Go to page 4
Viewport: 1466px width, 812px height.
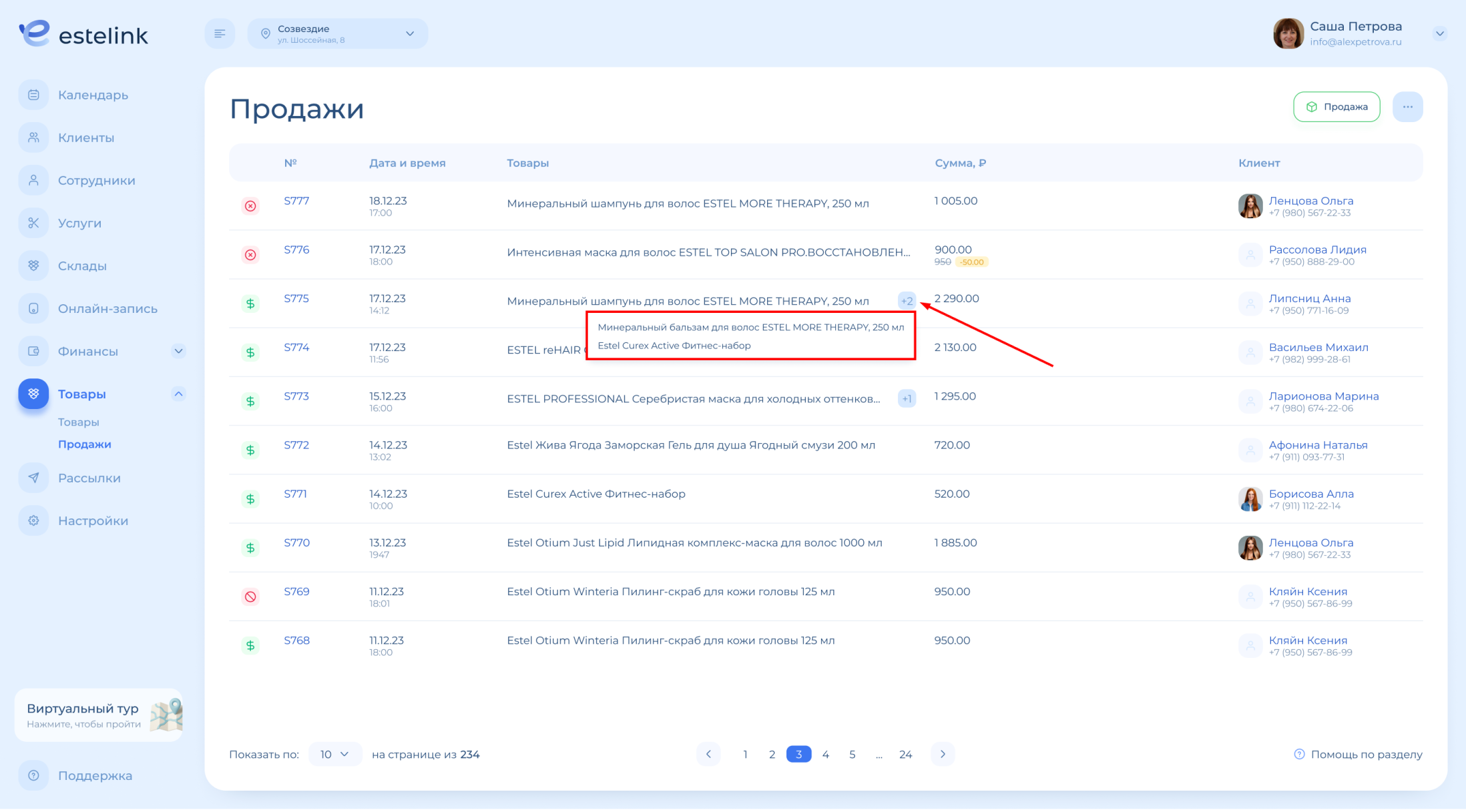826,754
